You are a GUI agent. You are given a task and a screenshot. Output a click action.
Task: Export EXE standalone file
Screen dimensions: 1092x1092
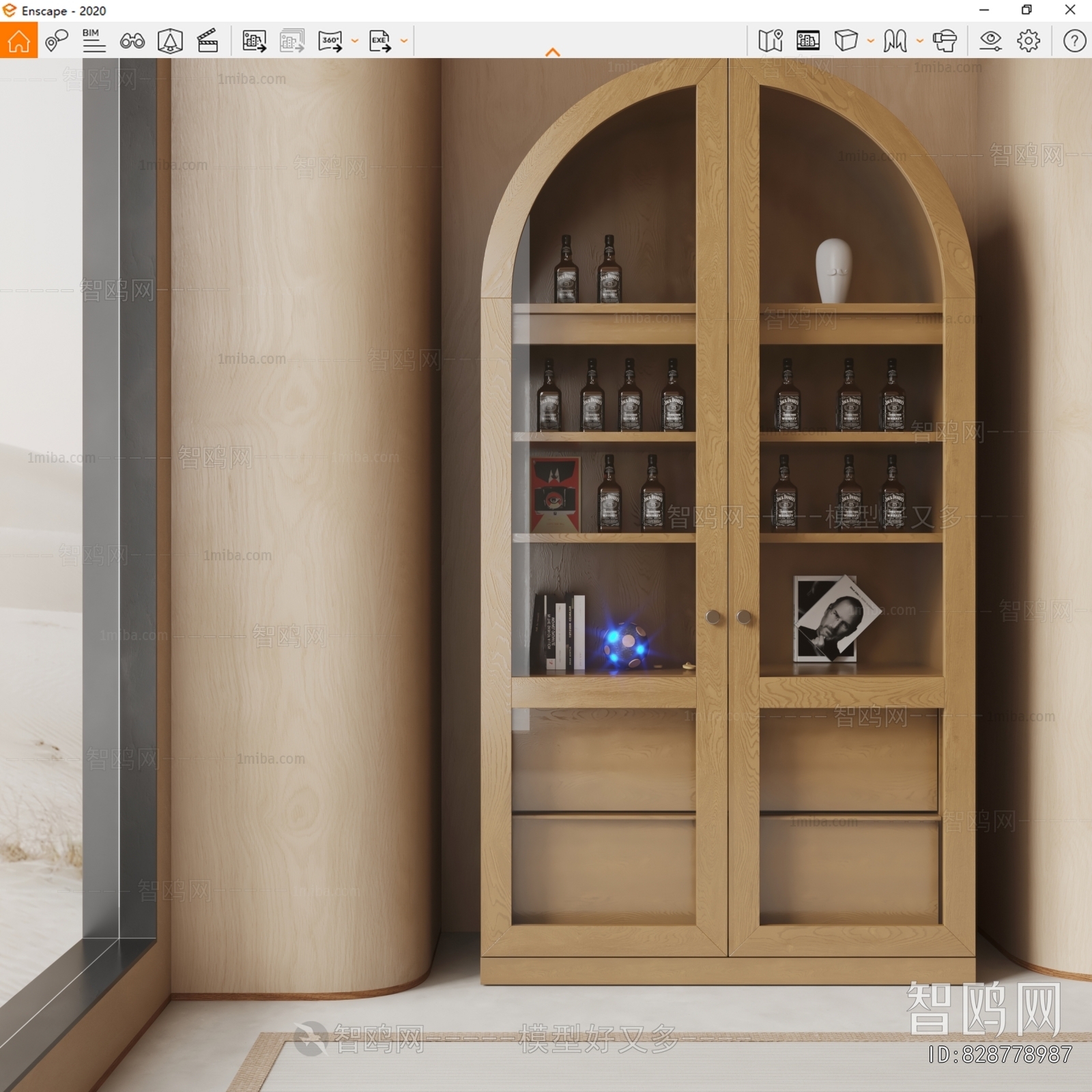pos(380,41)
